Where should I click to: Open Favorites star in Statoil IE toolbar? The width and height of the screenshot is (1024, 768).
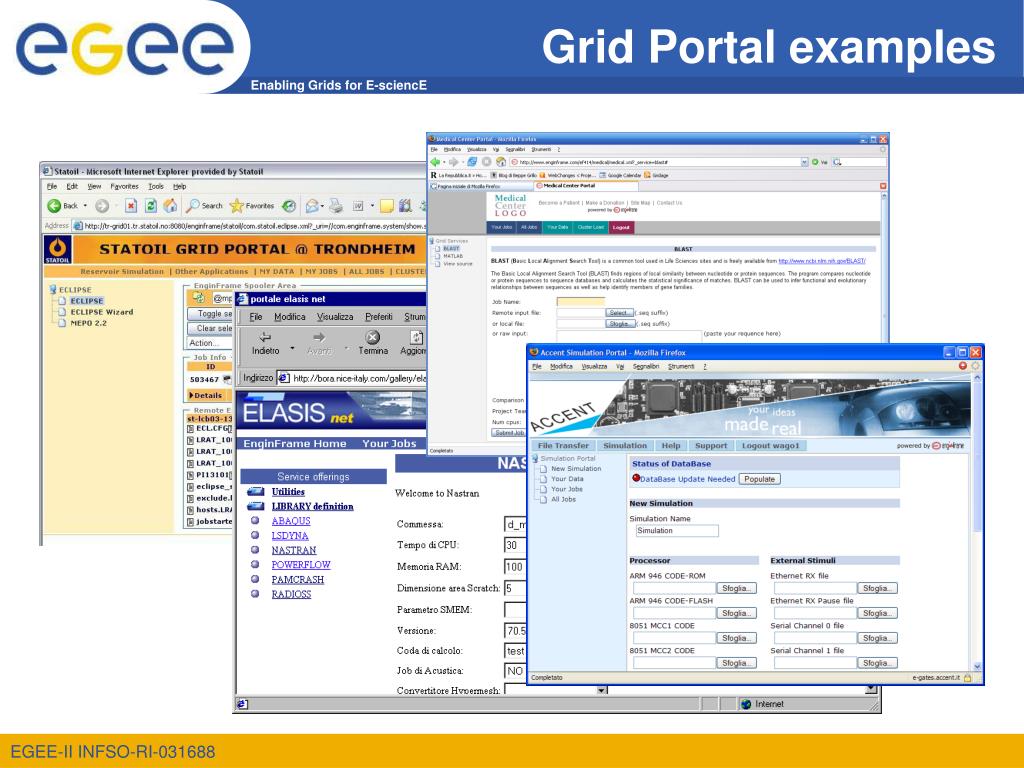tap(236, 206)
